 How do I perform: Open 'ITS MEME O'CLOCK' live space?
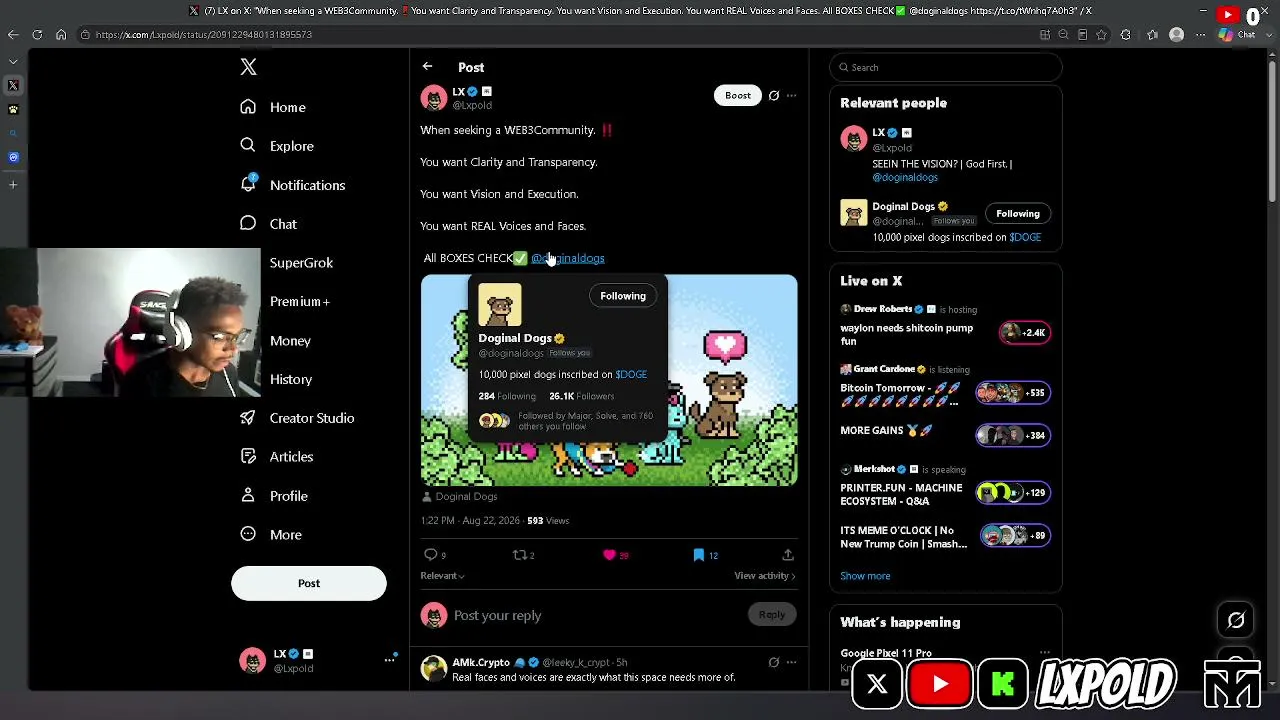point(946,537)
